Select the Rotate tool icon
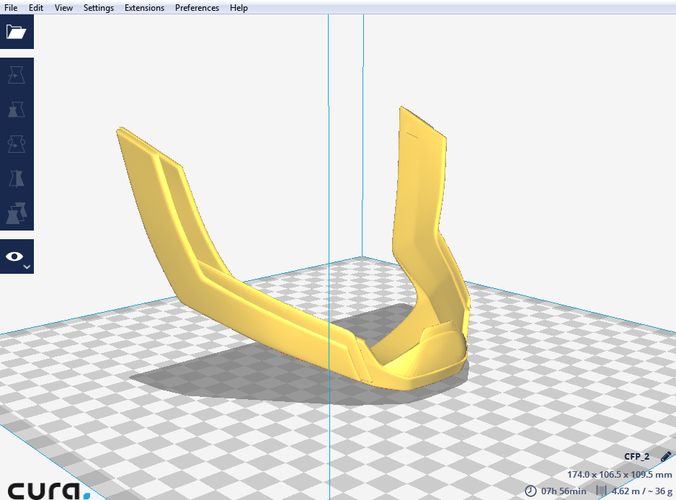The height and width of the screenshot is (500, 676). click(16, 144)
